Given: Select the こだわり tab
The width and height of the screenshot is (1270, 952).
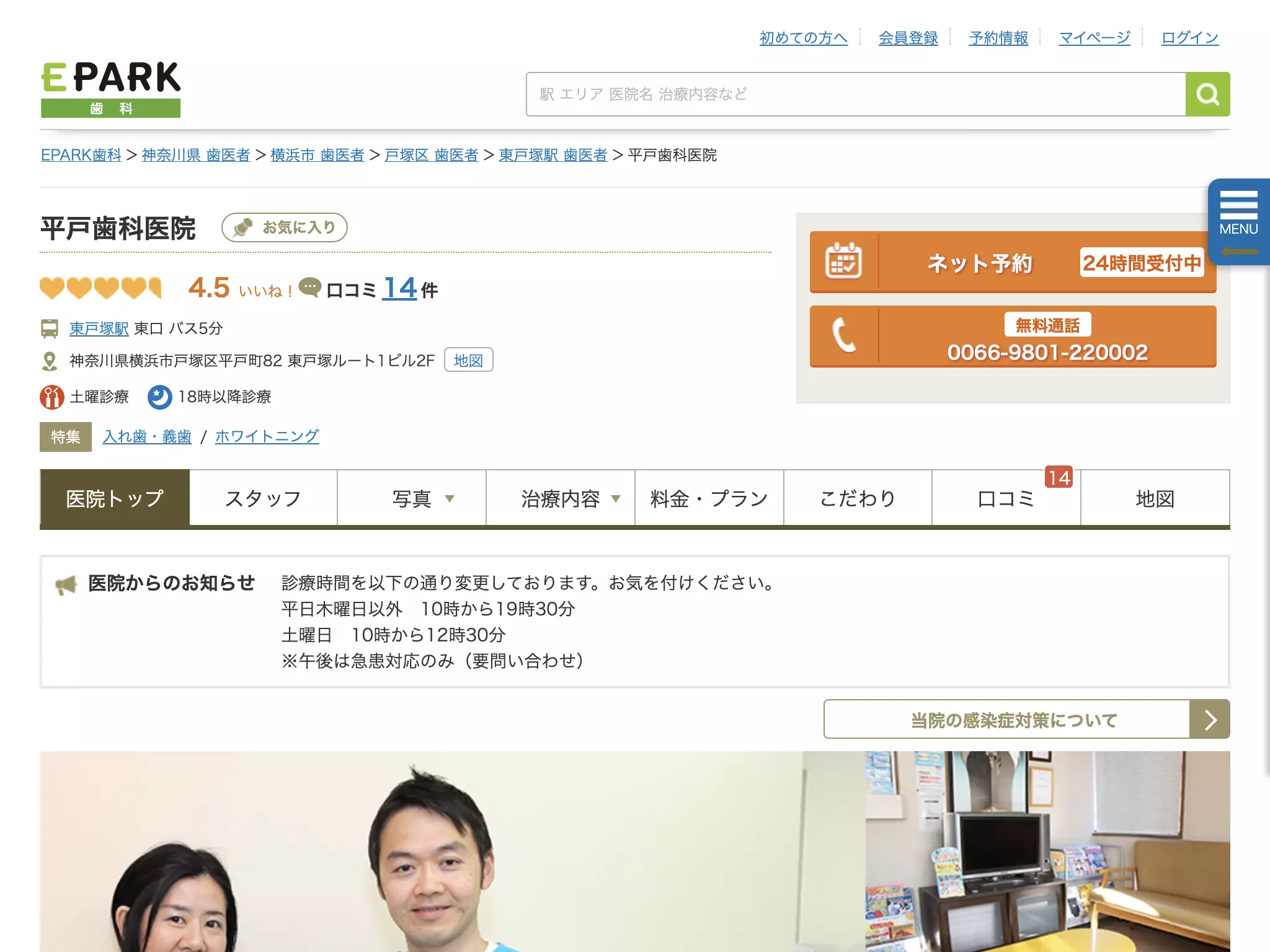Looking at the screenshot, I should (858, 498).
